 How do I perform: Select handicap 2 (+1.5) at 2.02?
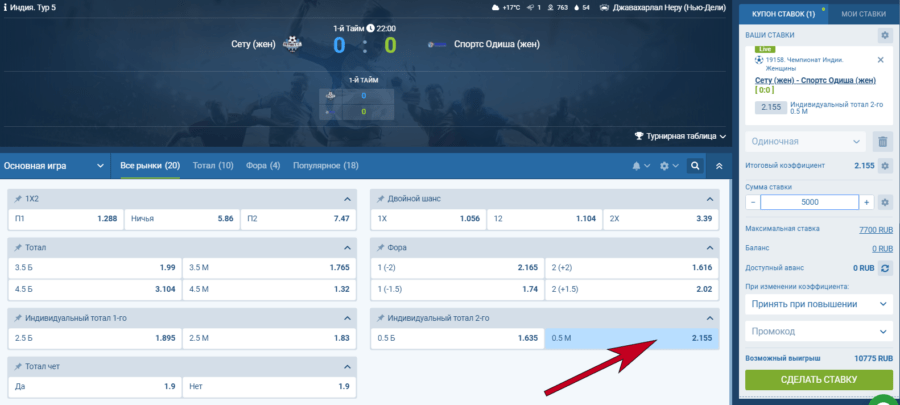point(632,289)
